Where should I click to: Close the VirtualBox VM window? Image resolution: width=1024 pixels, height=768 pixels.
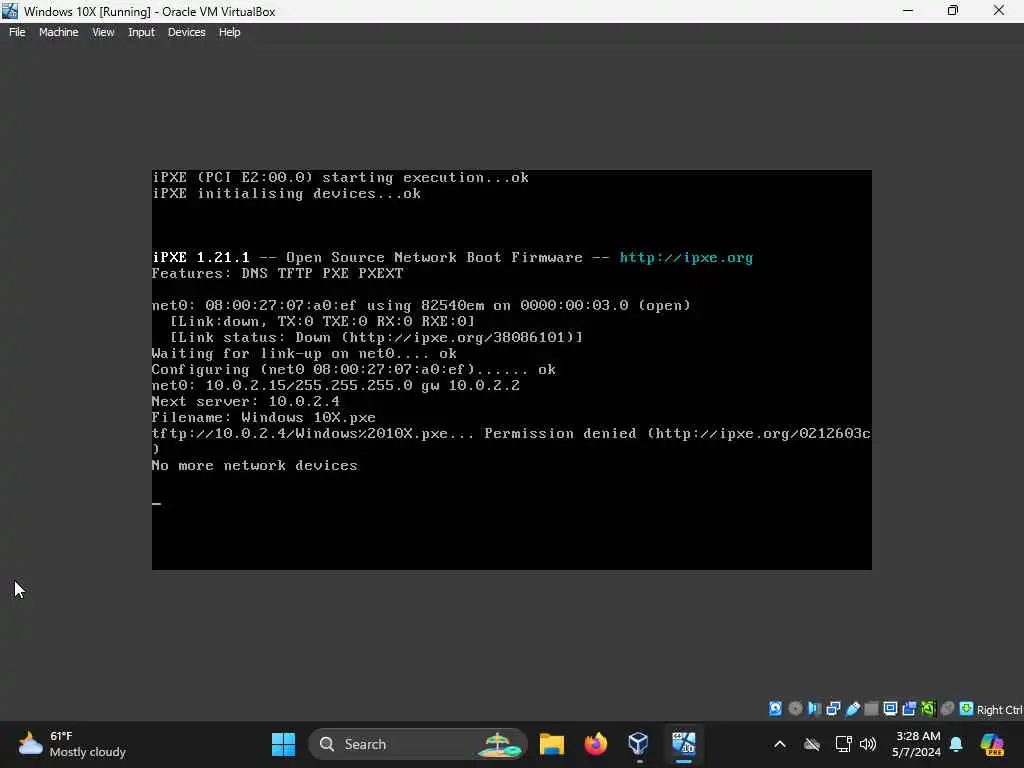[x=999, y=11]
